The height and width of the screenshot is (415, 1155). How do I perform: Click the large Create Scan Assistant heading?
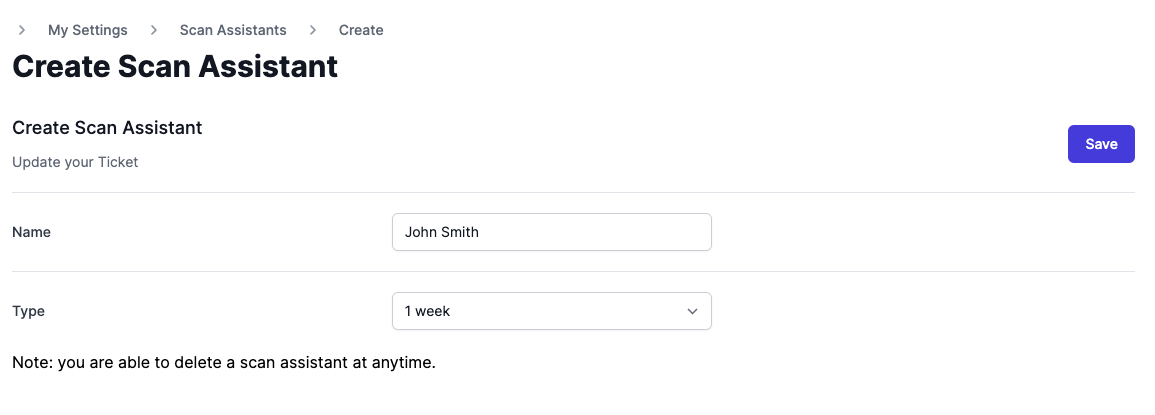point(175,67)
